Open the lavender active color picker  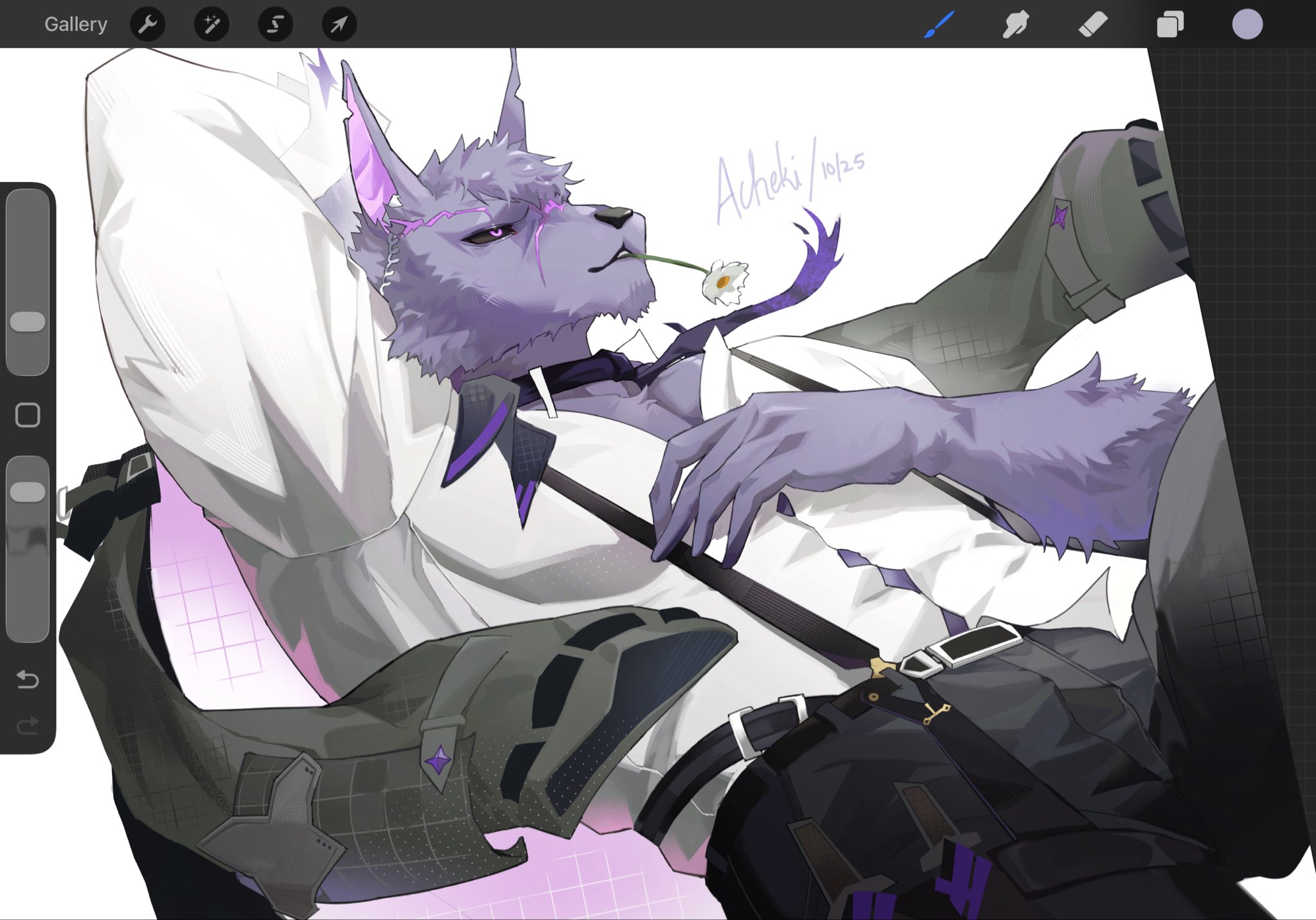1247,24
